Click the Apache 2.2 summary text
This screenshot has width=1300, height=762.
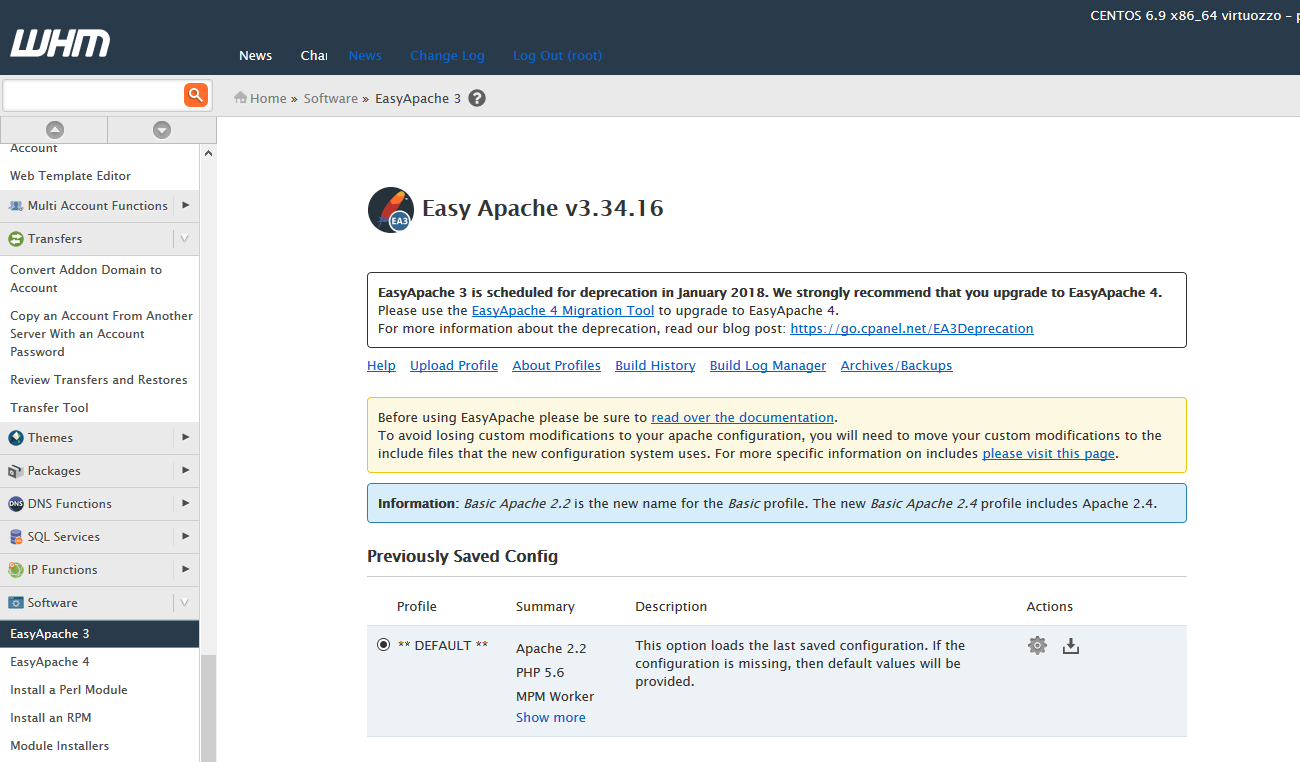coord(551,649)
